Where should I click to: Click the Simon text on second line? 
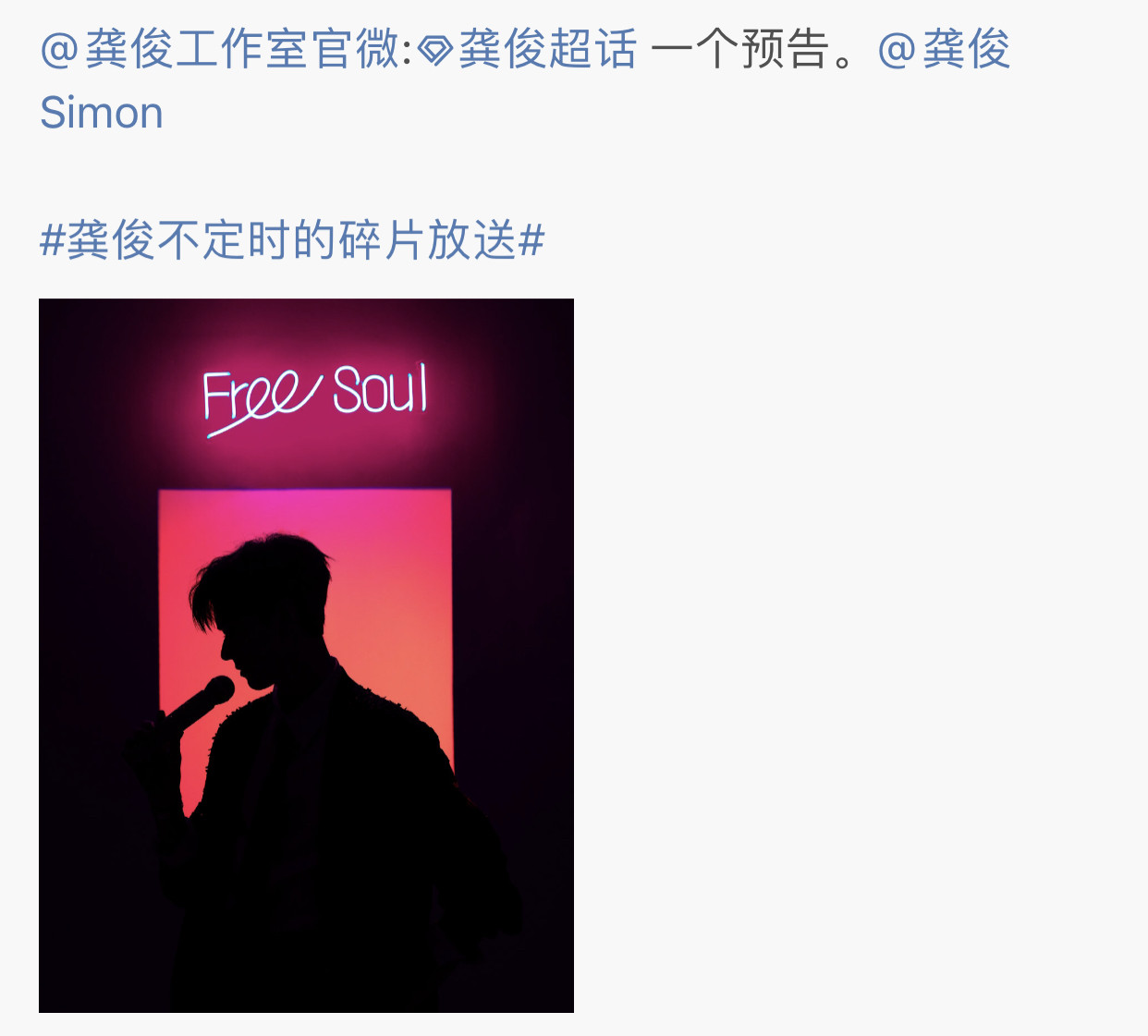[102, 113]
